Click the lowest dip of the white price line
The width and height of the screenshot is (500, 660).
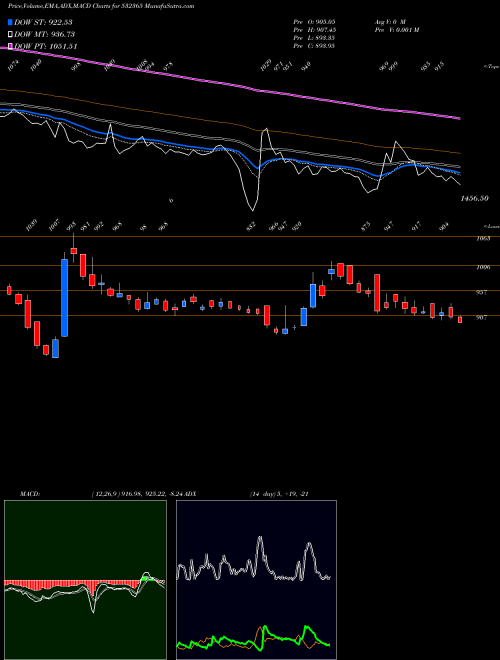pyautogui.click(x=253, y=210)
